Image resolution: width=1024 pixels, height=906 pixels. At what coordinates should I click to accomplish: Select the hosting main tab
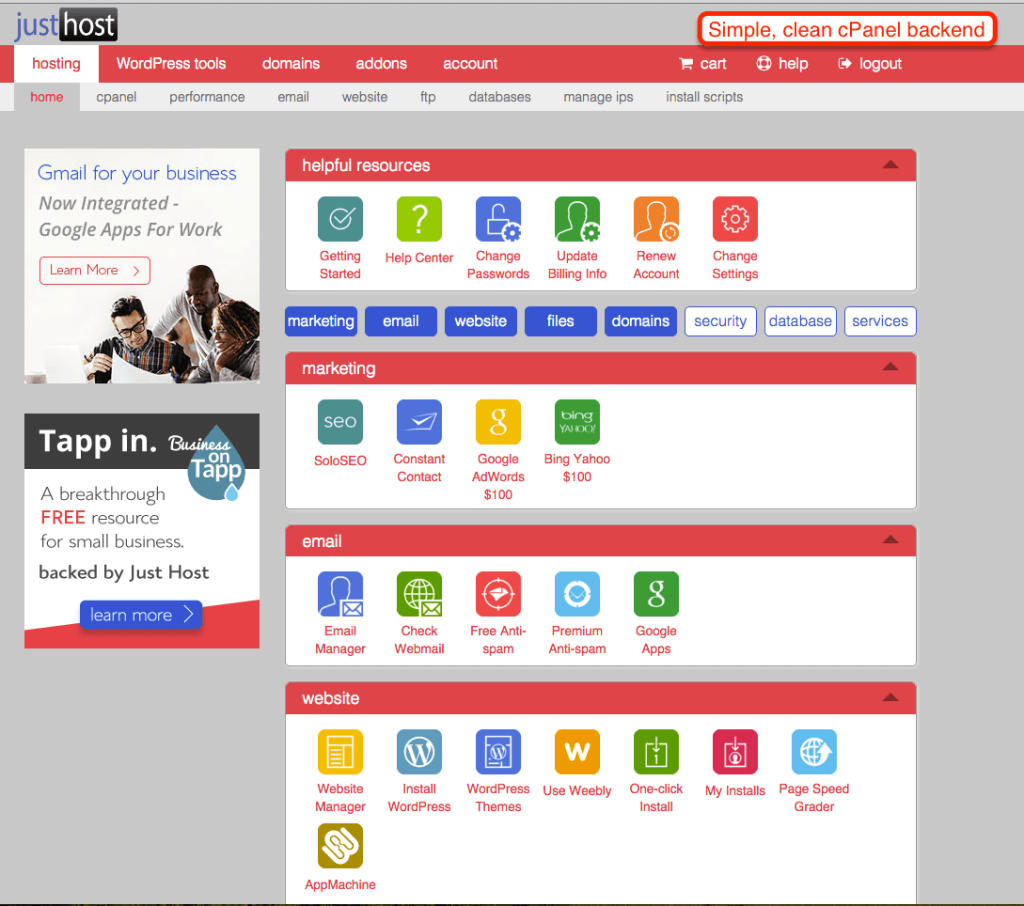click(x=56, y=64)
